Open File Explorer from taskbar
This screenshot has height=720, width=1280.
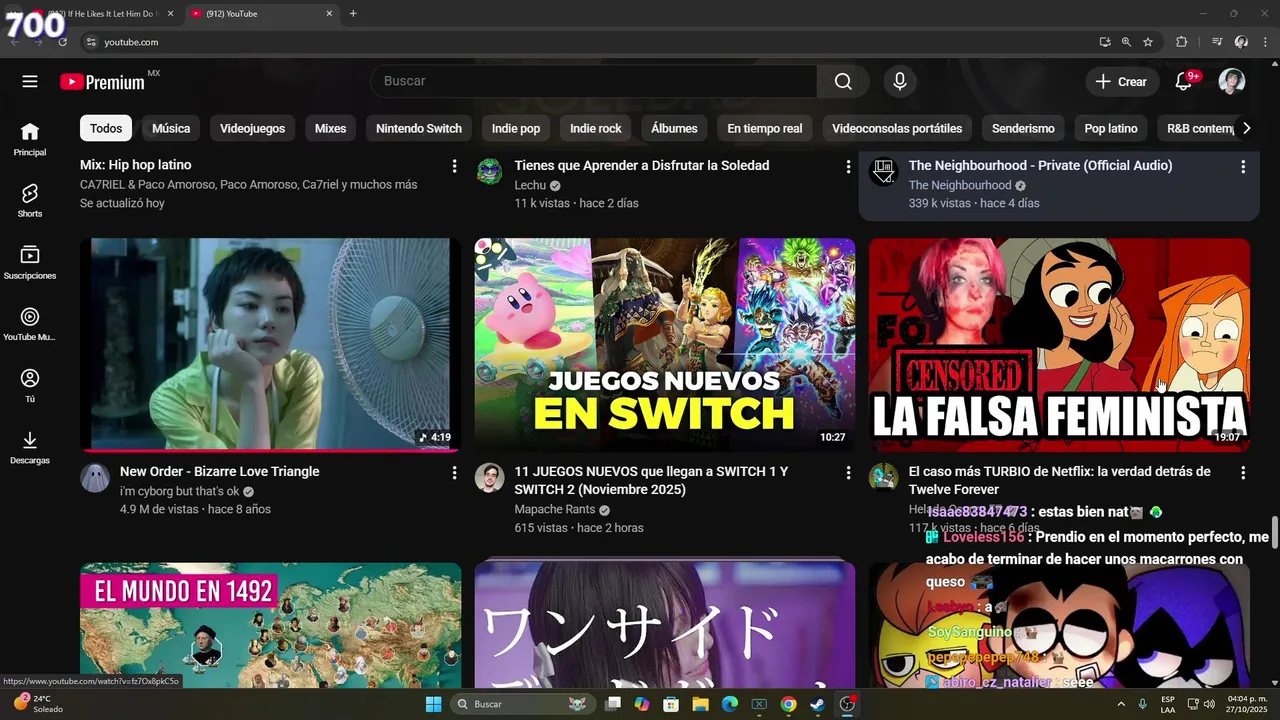(x=700, y=704)
